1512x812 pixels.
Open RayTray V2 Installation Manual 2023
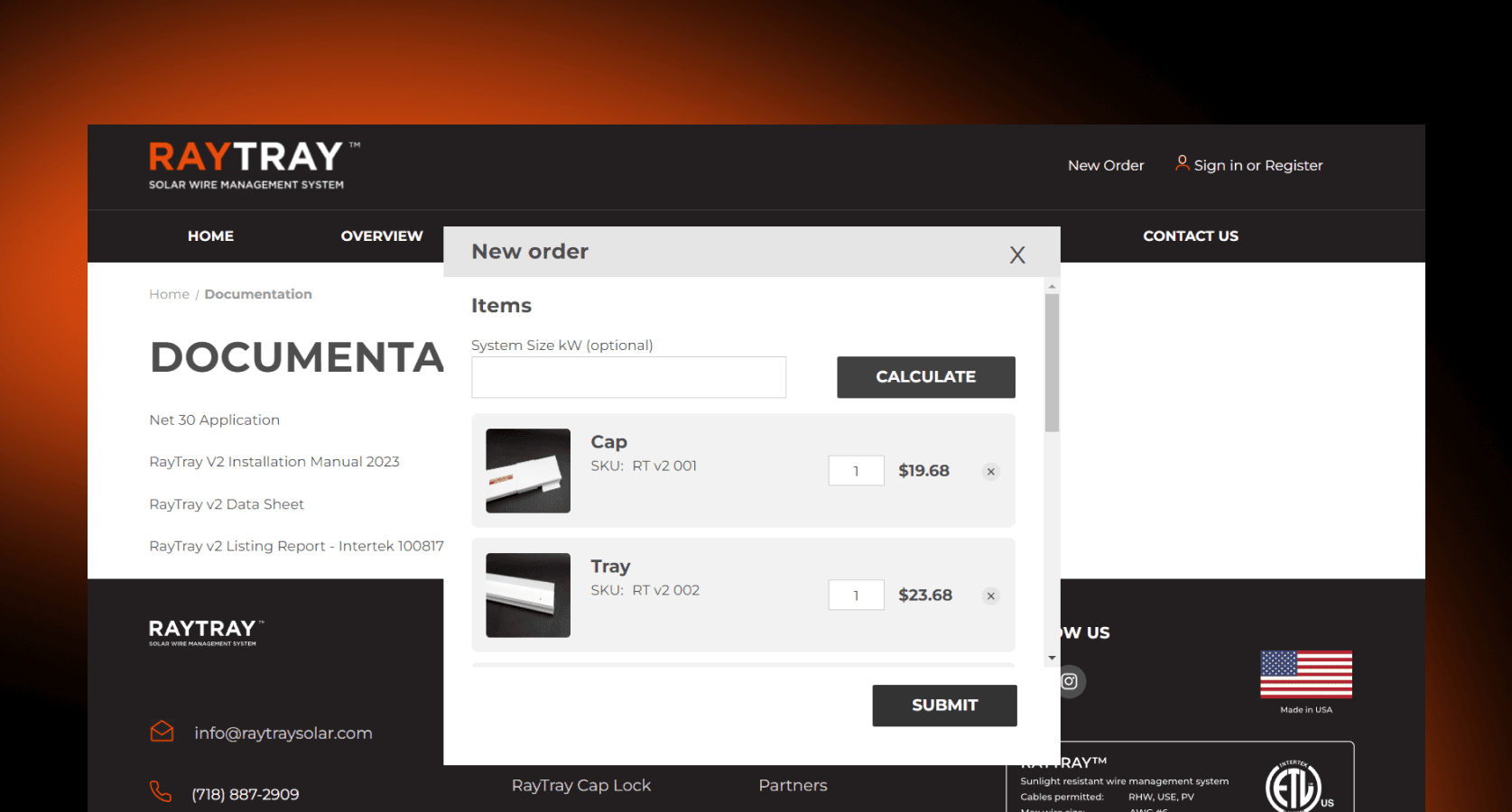click(274, 462)
